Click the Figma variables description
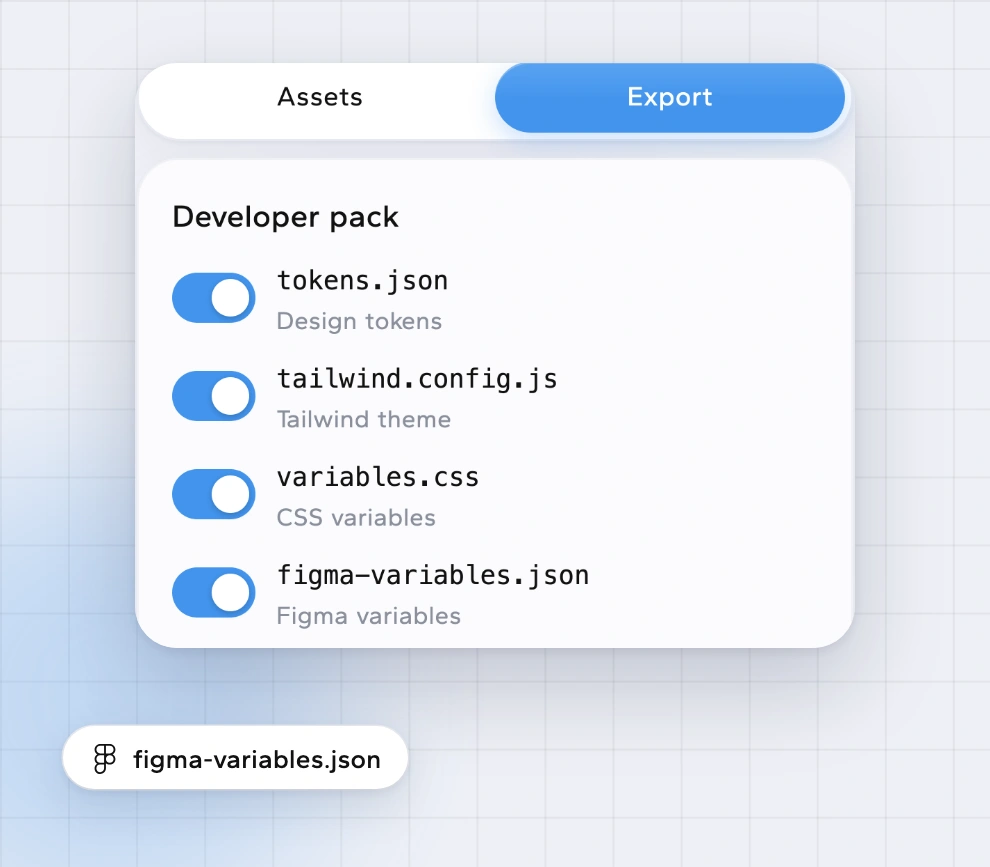The height and width of the screenshot is (867, 990). [x=369, y=616]
